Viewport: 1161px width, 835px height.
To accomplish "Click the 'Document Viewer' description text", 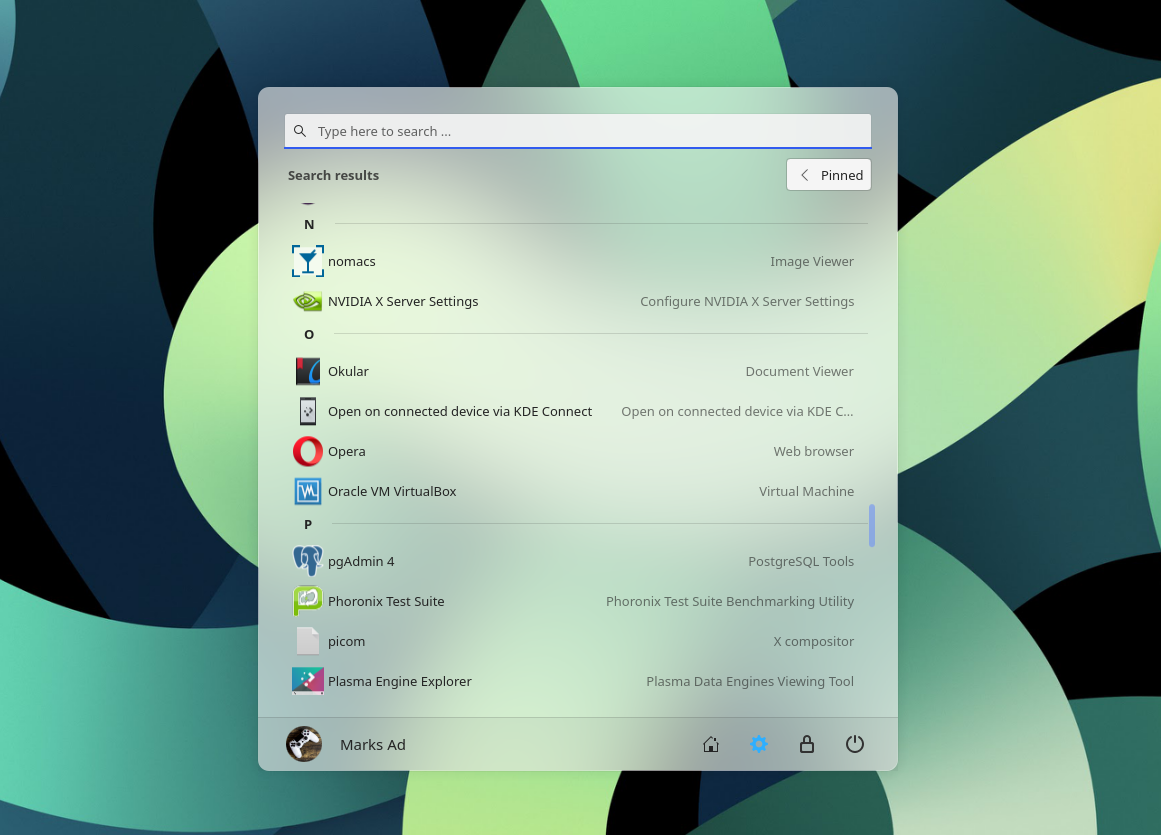I will click(x=800, y=372).
